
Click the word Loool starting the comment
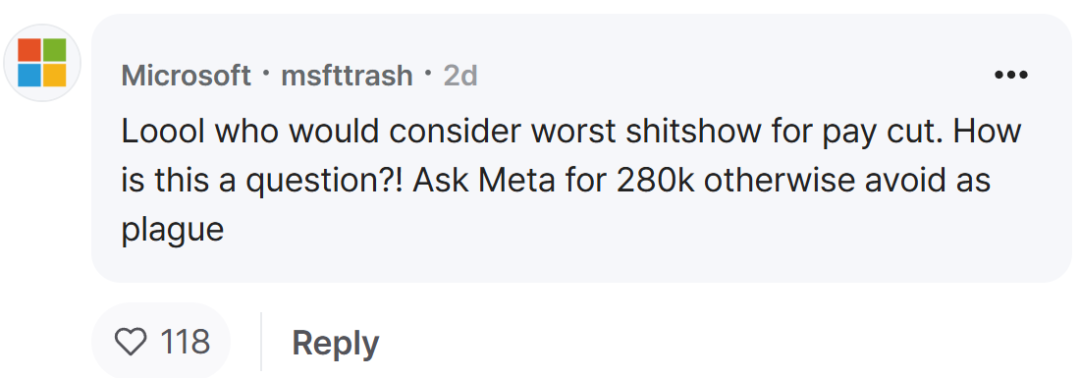[x=160, y=132]
